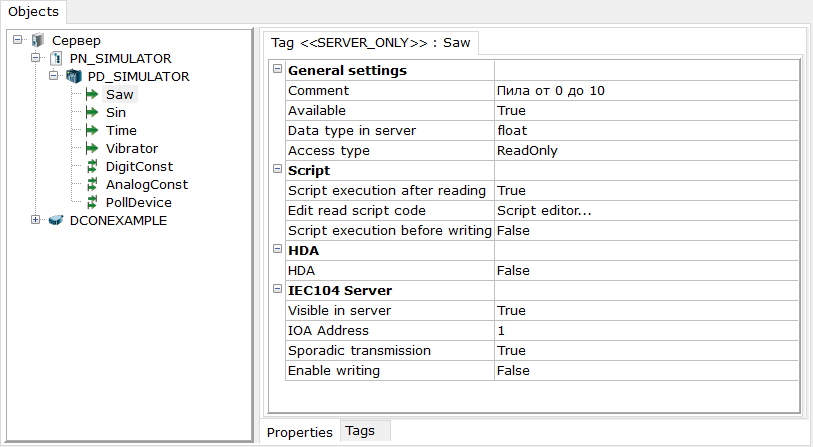The image size is (813, 447).
Task: Click the Edit read script code label
Action: (357, 211)
